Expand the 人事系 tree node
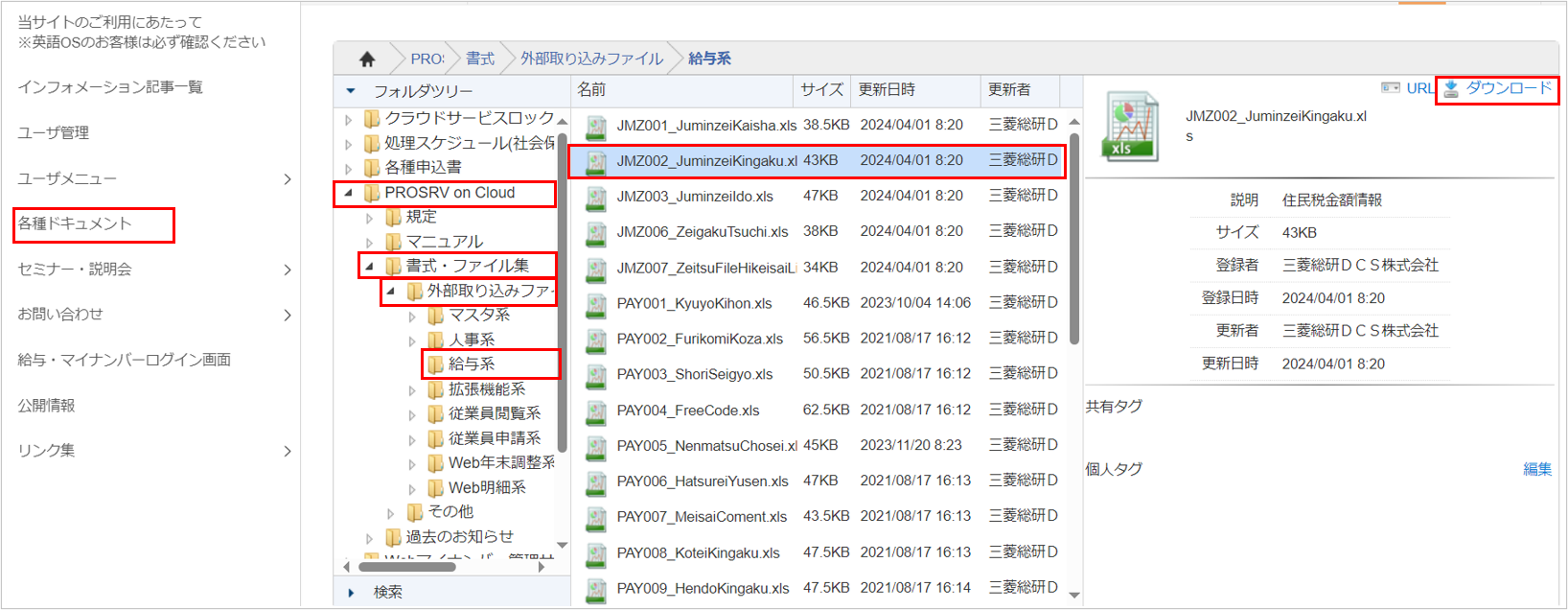The width and height of the screenshot is (1568, 610). (x=412, y=340)
